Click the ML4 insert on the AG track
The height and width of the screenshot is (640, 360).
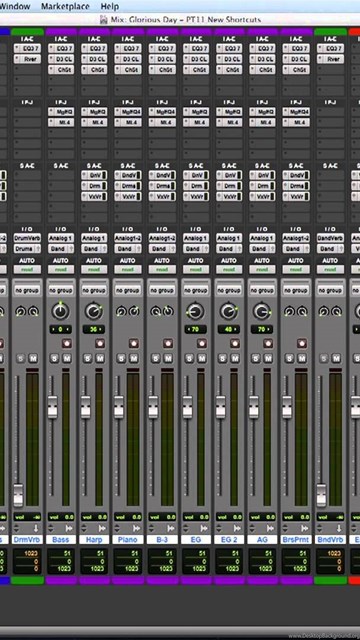click(x=262, y=122)
